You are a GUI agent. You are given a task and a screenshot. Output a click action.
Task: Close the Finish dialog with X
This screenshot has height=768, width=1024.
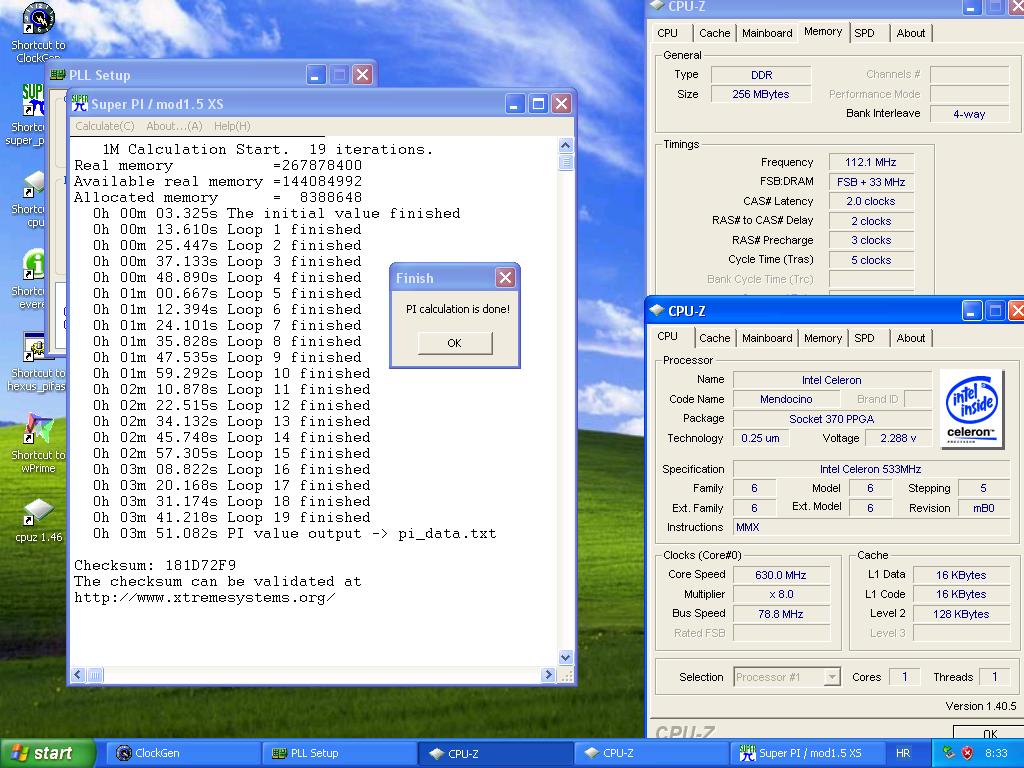505,278
